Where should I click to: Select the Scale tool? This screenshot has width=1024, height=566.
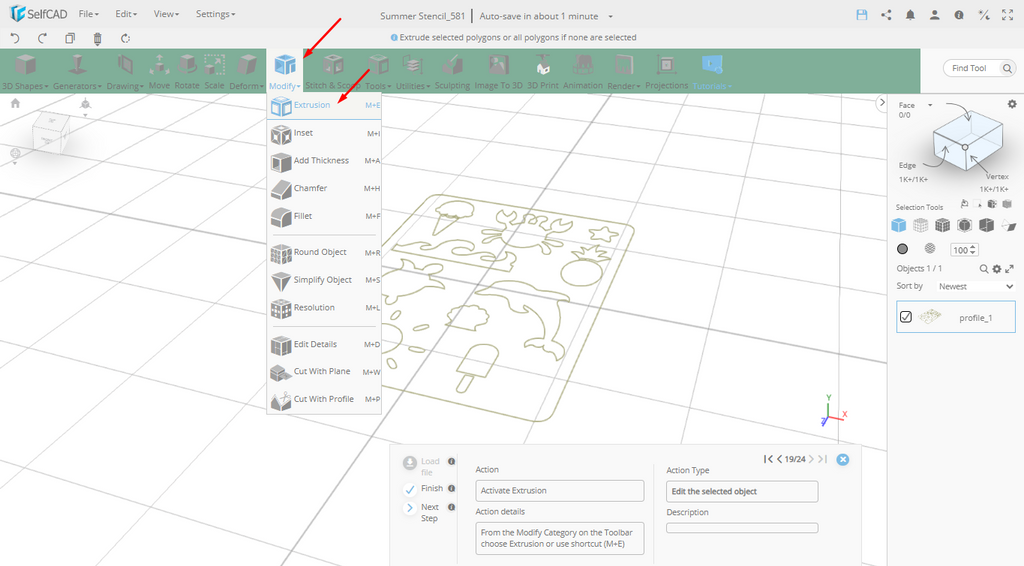[x=214, y=72]
